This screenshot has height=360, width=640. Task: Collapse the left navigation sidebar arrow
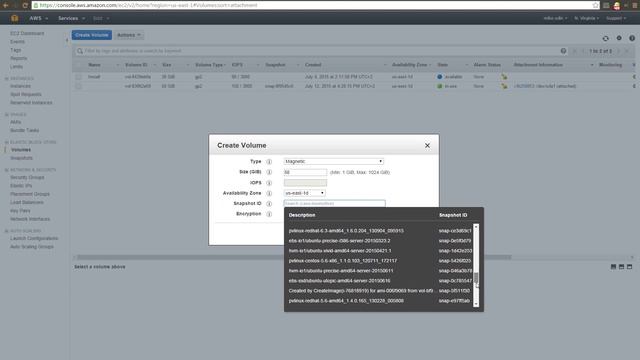tap(67, 40)
